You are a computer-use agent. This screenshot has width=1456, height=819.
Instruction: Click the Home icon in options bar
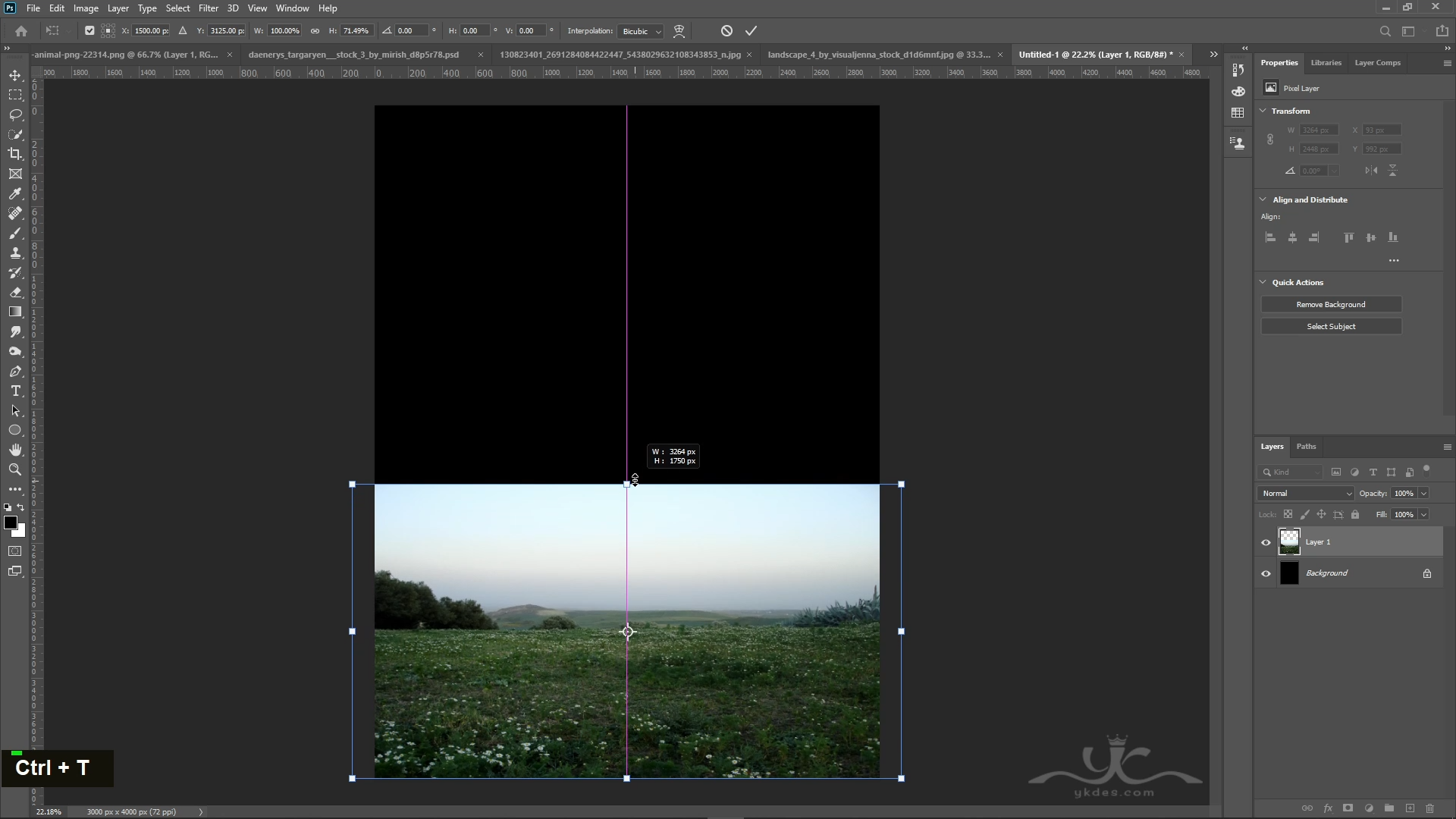[21, 31]
